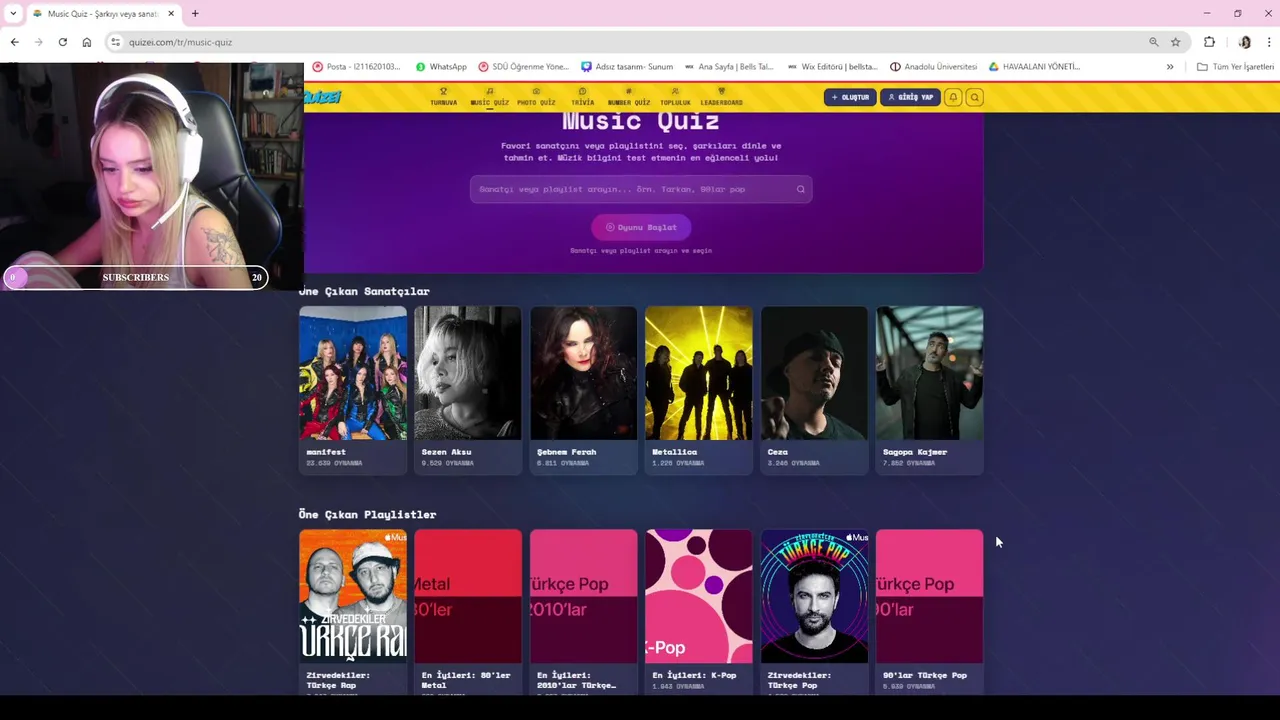This screenshot has height=720, width=1280.
Task: Click the browser forward arrow
Action: 38,42
